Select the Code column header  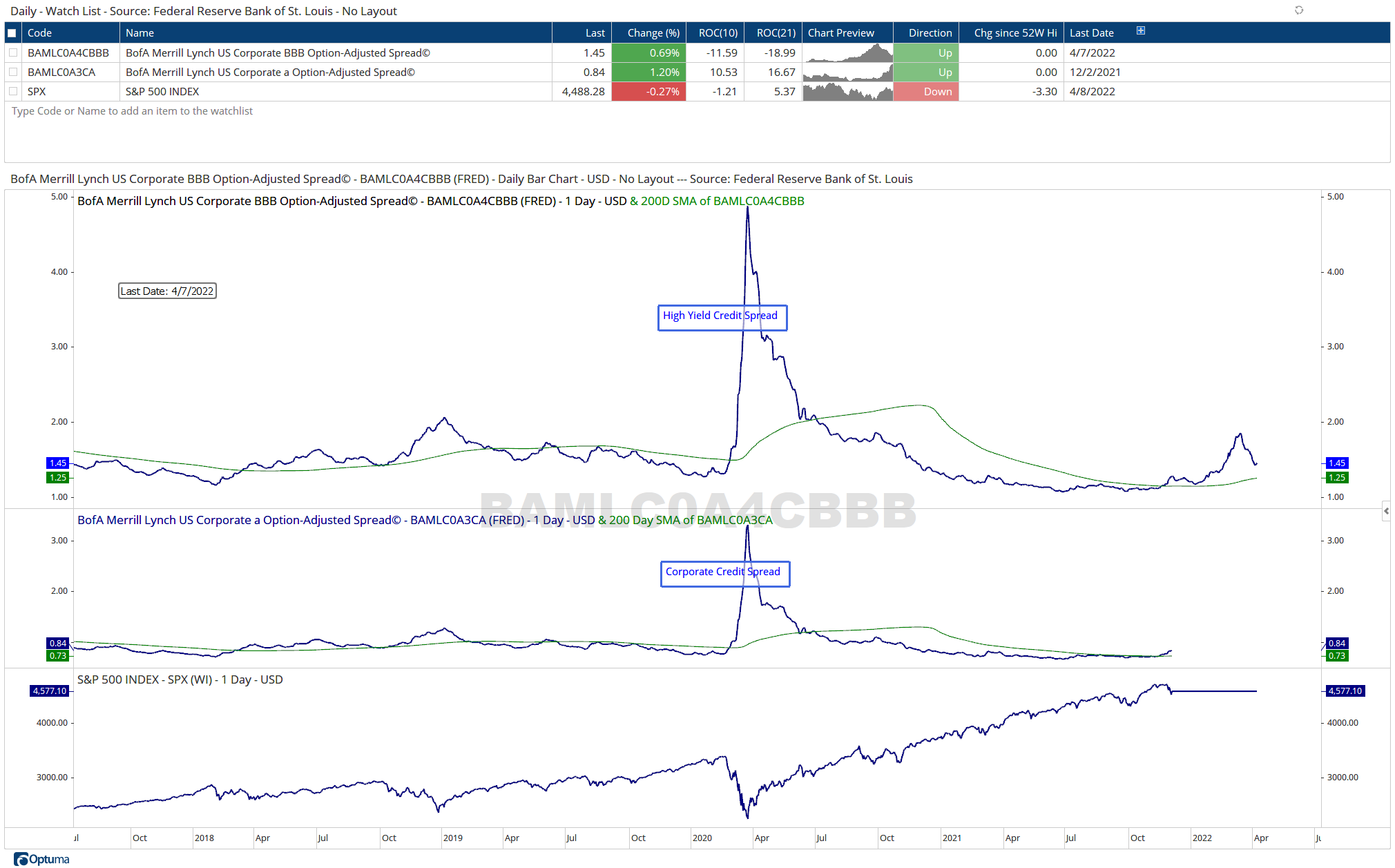tap(39, 32)
